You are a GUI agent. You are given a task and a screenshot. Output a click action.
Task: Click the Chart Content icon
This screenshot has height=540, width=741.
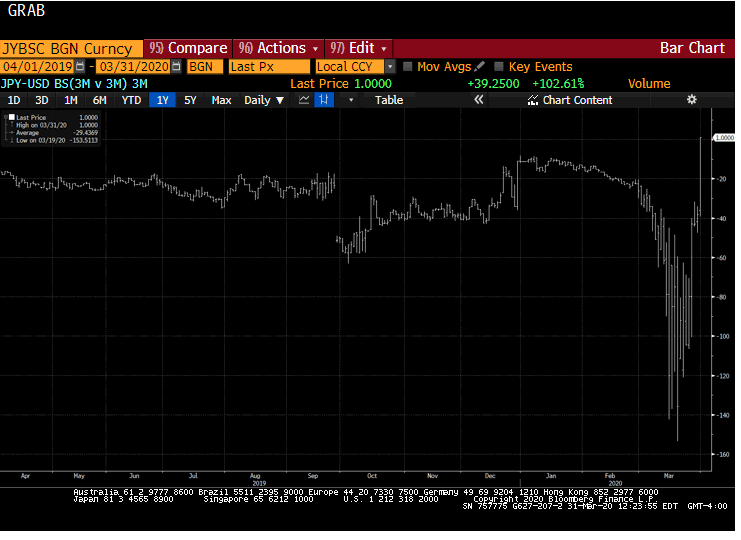[x=533, y=100]
